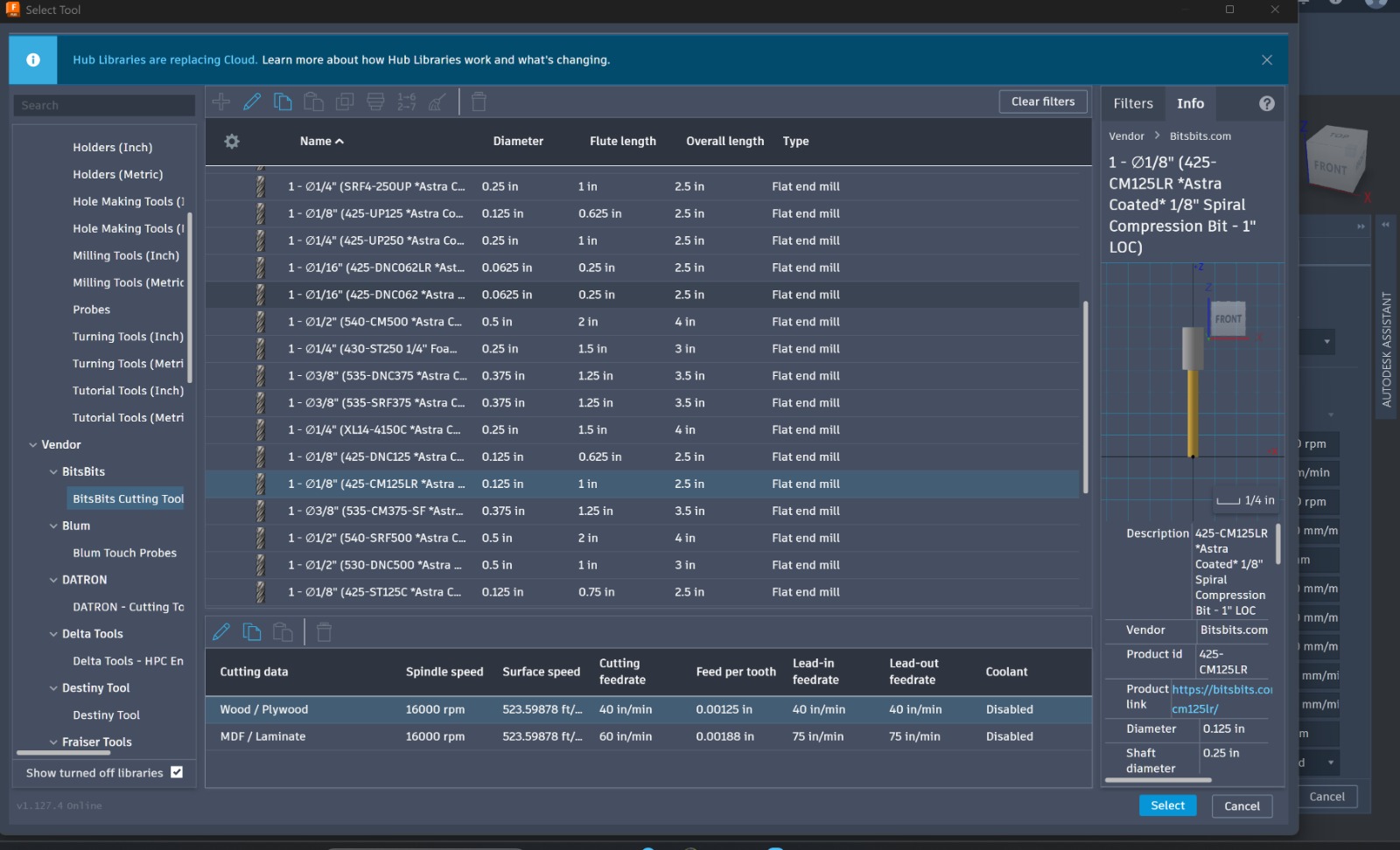The width and height of the screenshot is (1400, 850).
Task: Click the renumber tools icon
Action: (407, 102)
